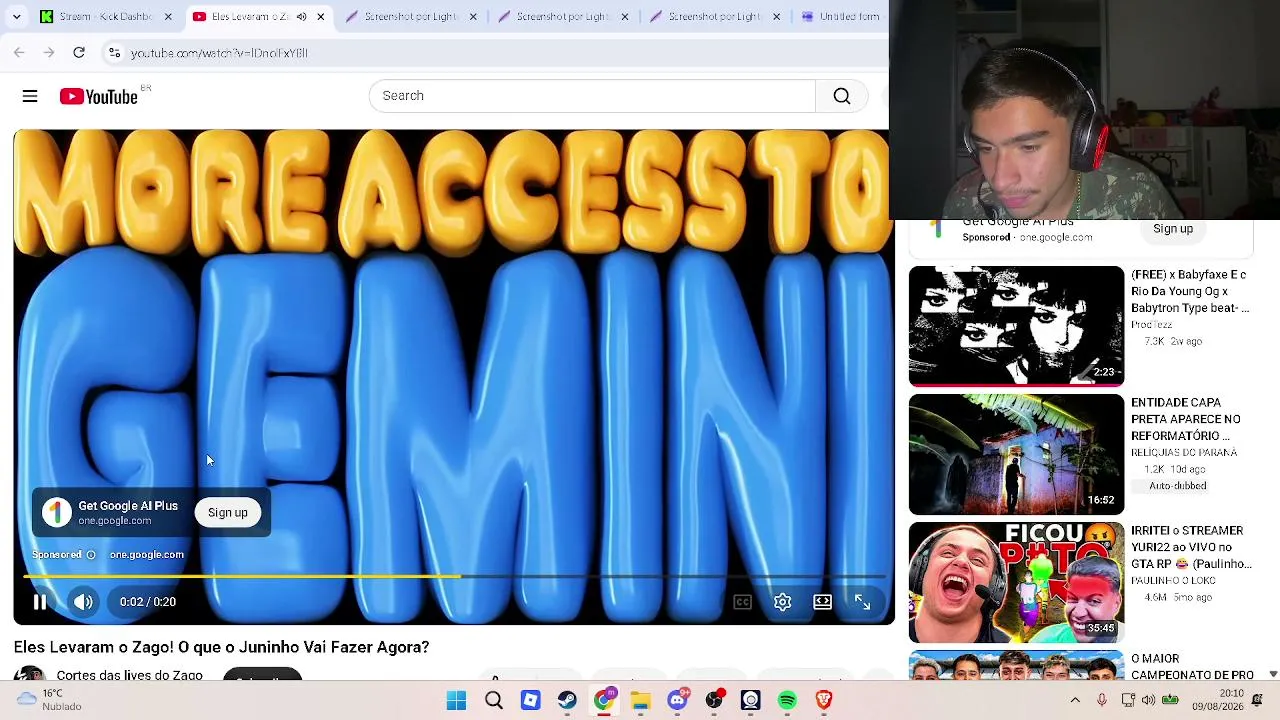Image resolution: width=1280 pixels, height=720 pixels.
Task: Open File Explorer from the taskbar
Action: [640, 700]
